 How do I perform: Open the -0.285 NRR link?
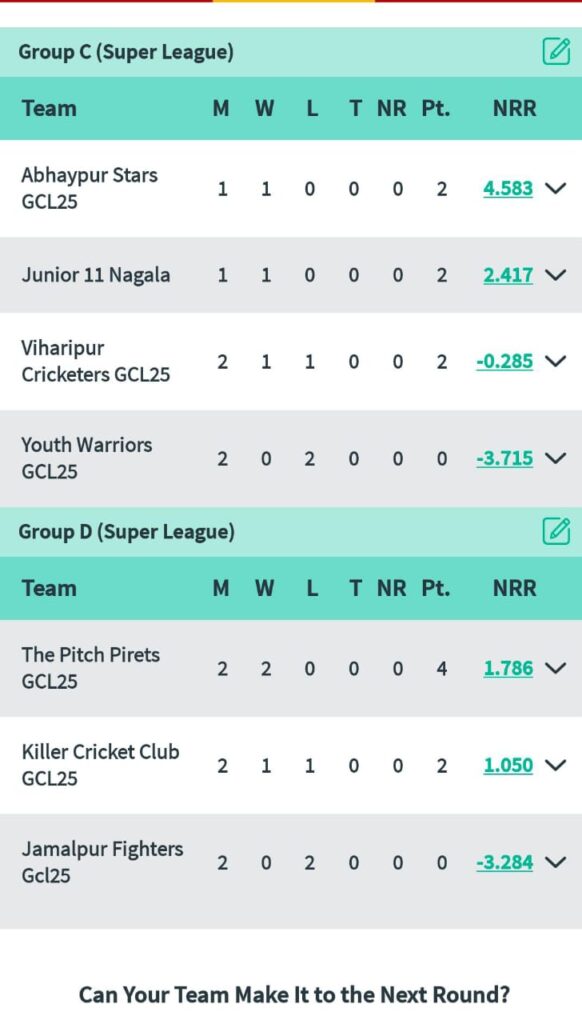tap(504, 361)
